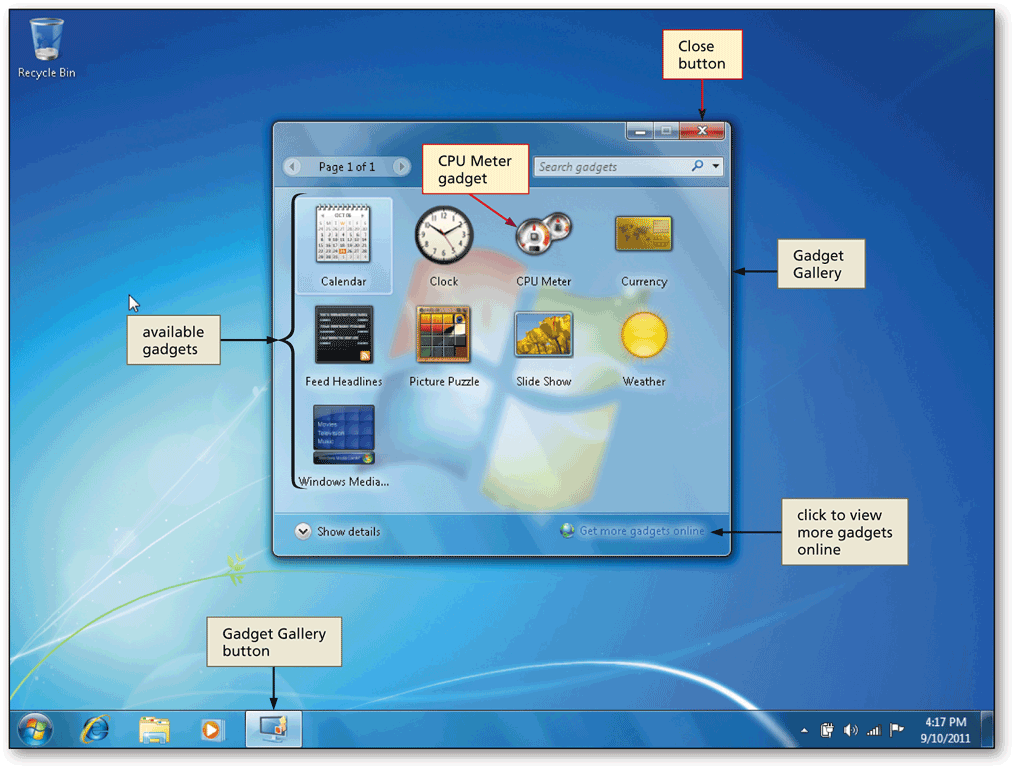1014x768 pixels.
Task: Open the Start menu orb
Action: [35, 730]
